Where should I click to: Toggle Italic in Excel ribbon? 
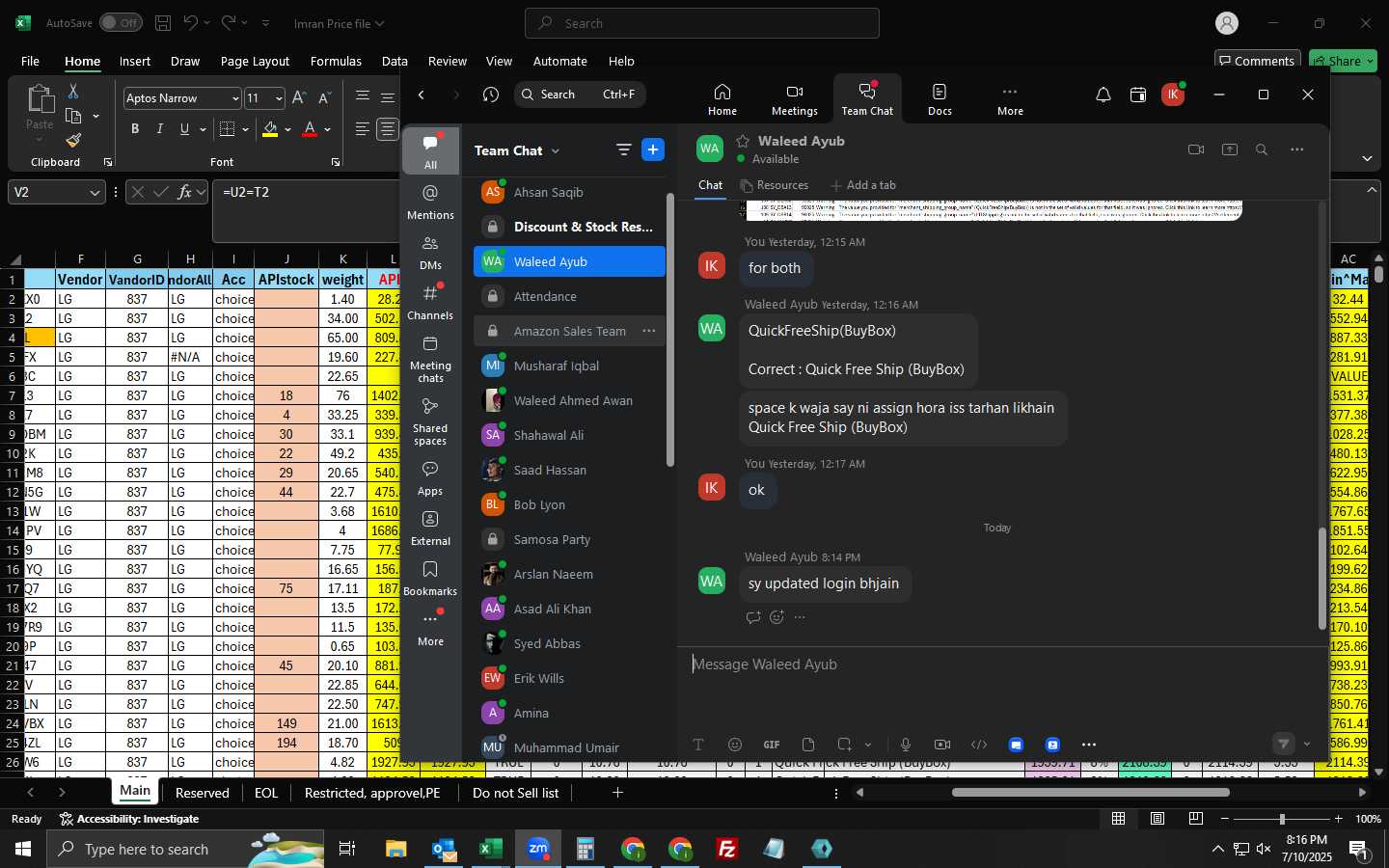point(160,129)
